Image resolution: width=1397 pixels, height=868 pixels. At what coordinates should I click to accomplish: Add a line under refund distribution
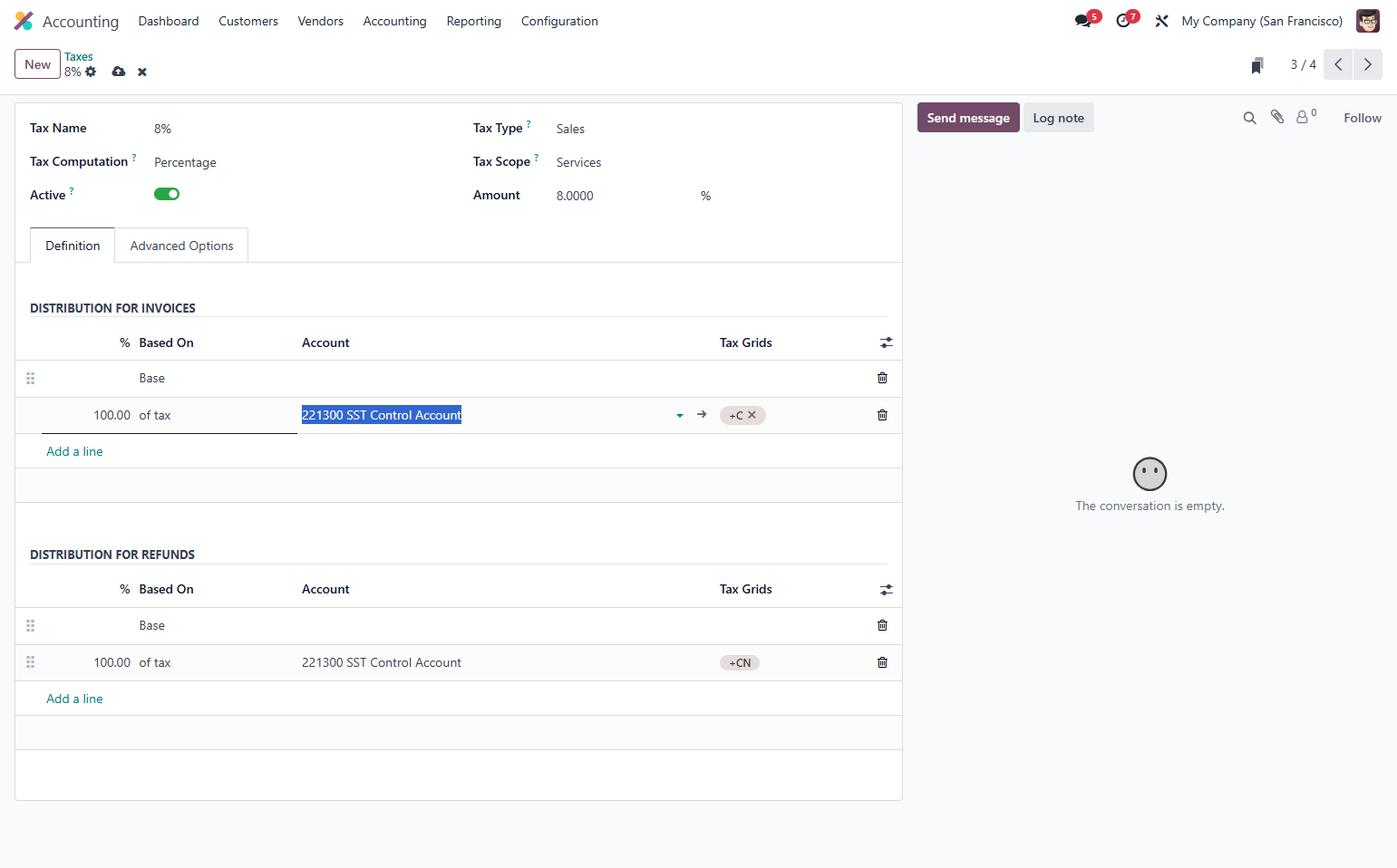(x=74, y=699)
